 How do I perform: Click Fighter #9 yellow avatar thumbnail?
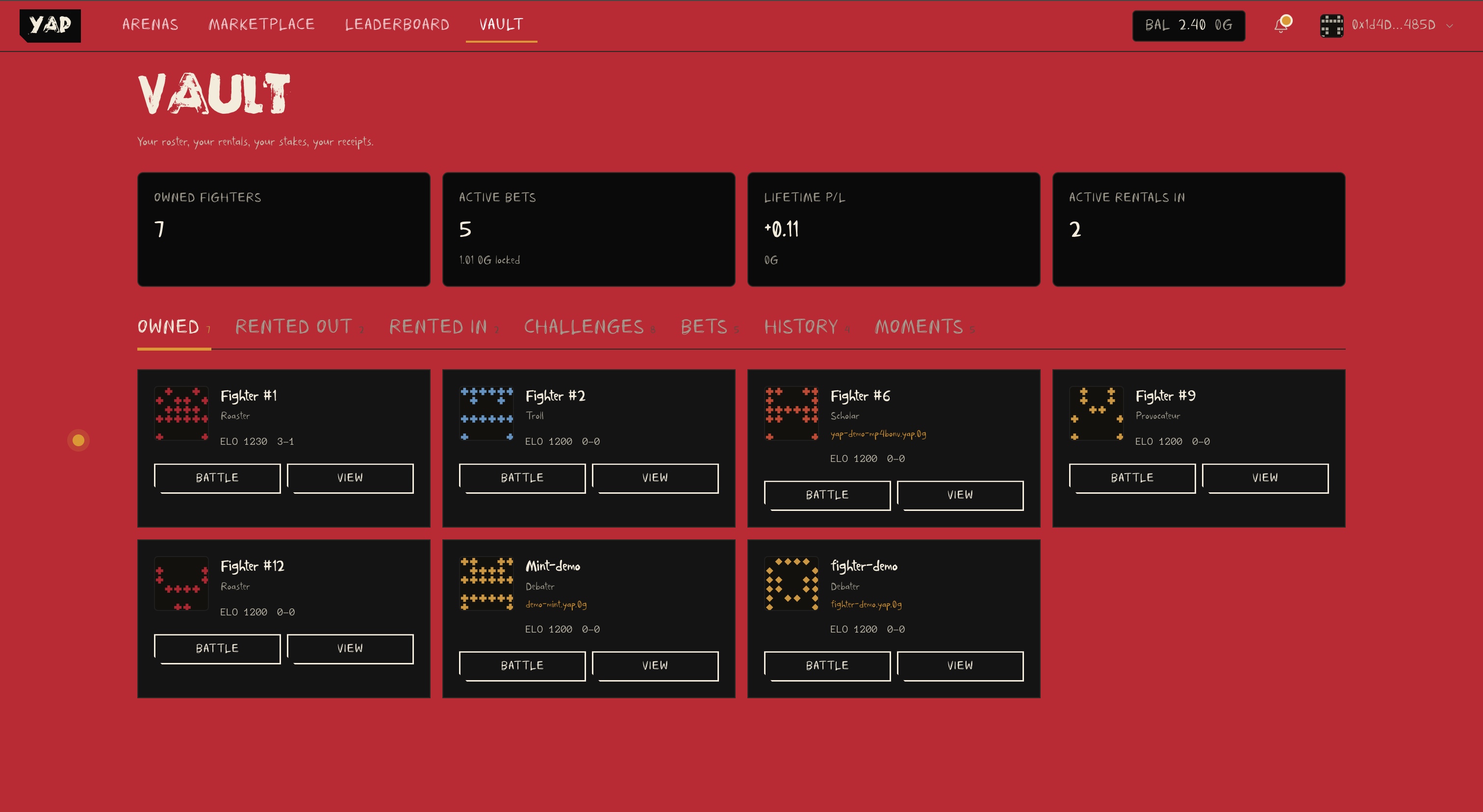1097,413
